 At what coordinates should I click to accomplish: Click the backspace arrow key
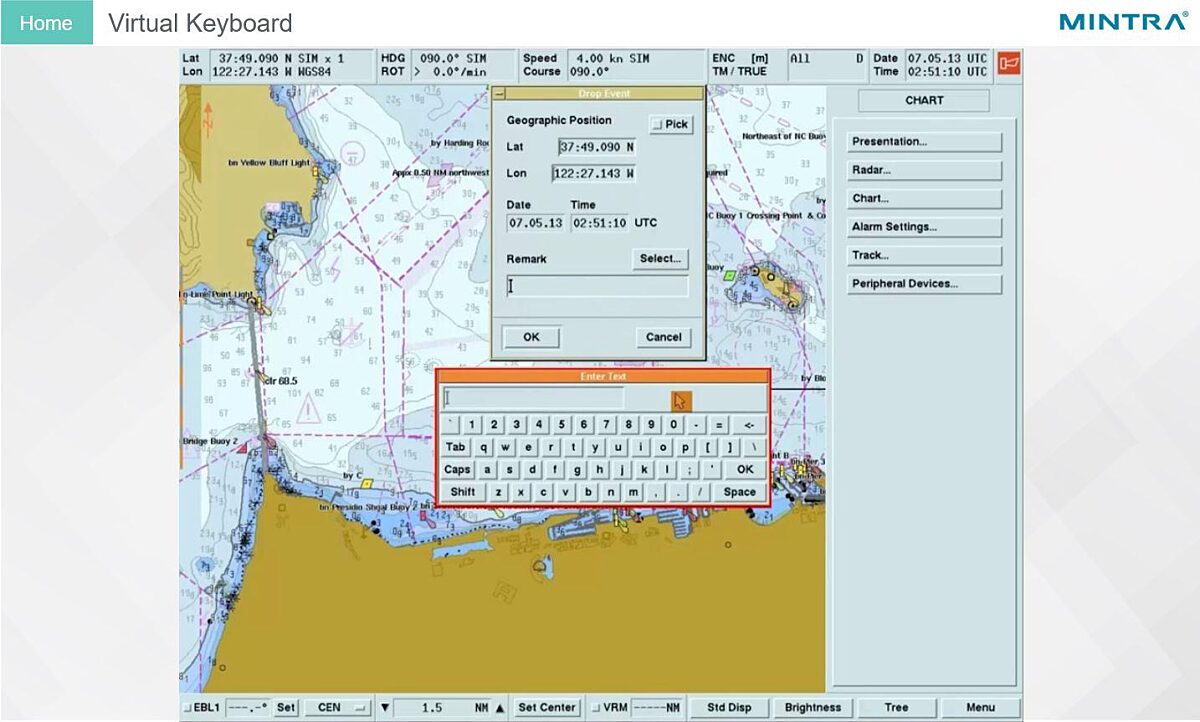749,424
